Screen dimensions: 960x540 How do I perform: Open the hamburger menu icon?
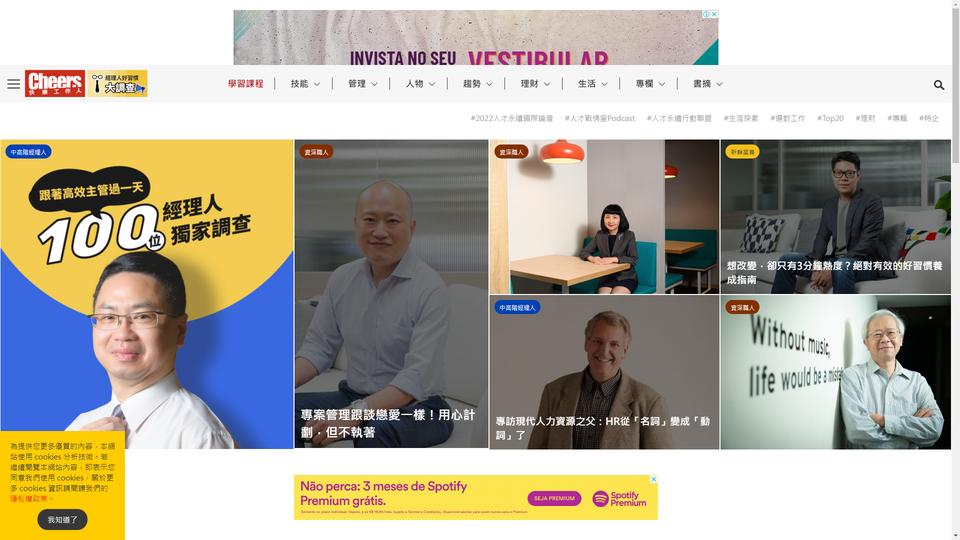(13, 84)
